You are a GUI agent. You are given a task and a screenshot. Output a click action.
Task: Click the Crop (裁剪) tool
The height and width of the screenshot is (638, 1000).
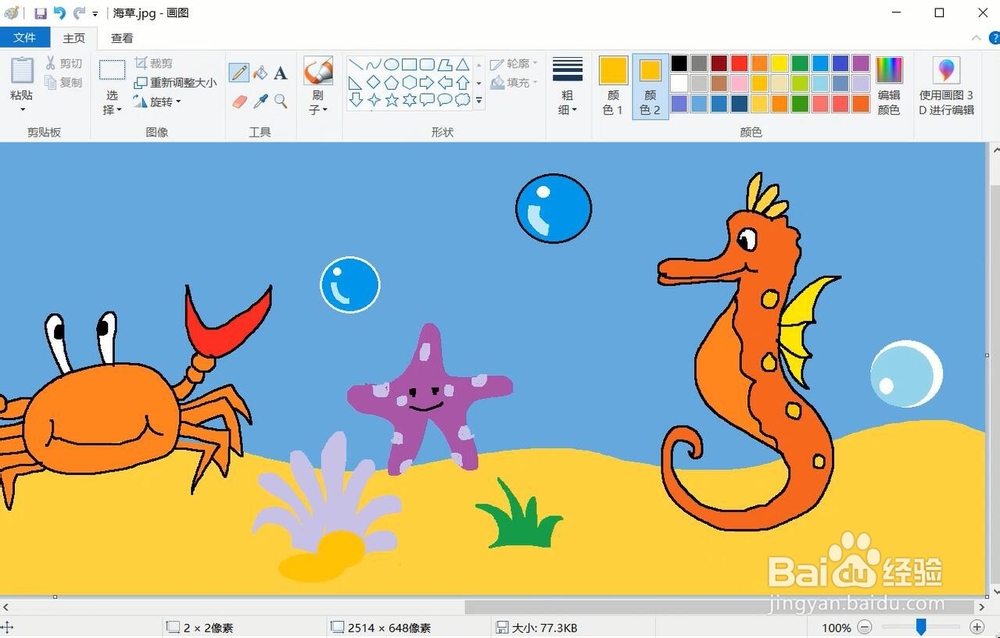[154, 63]
